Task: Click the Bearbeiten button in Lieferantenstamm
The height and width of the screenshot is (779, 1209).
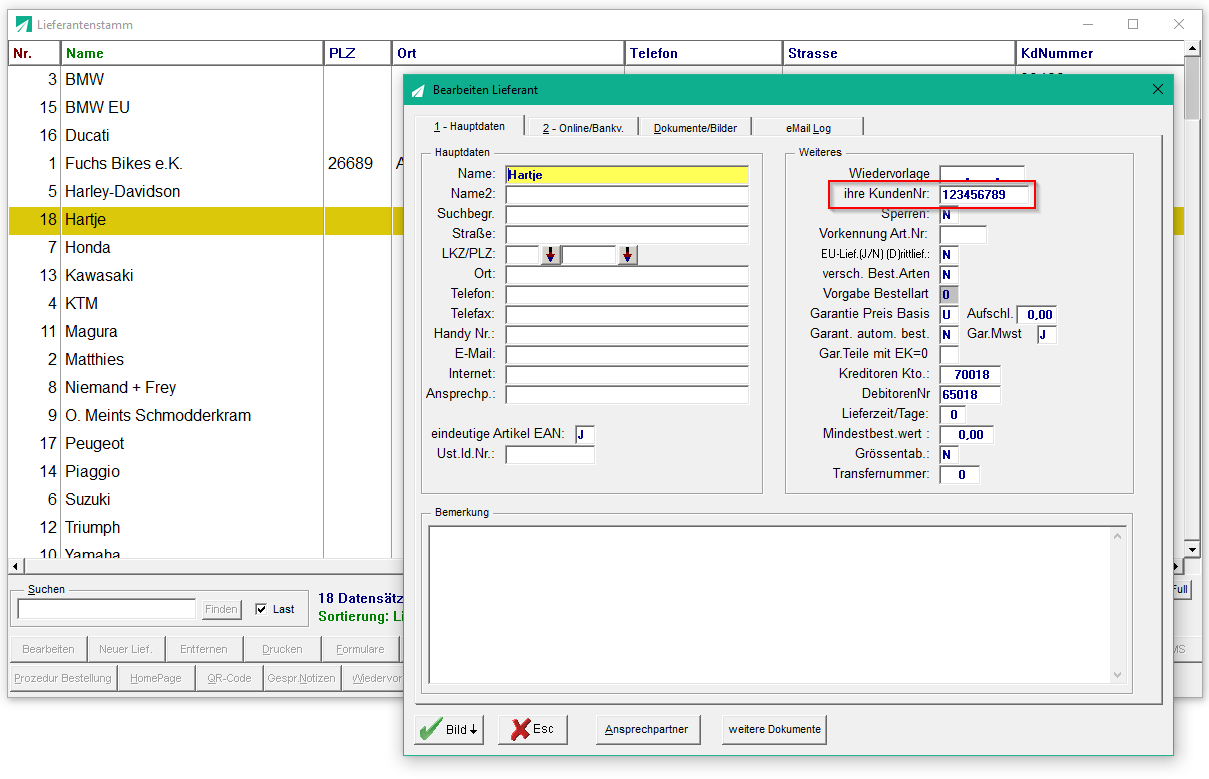Action: pos(48,649)
